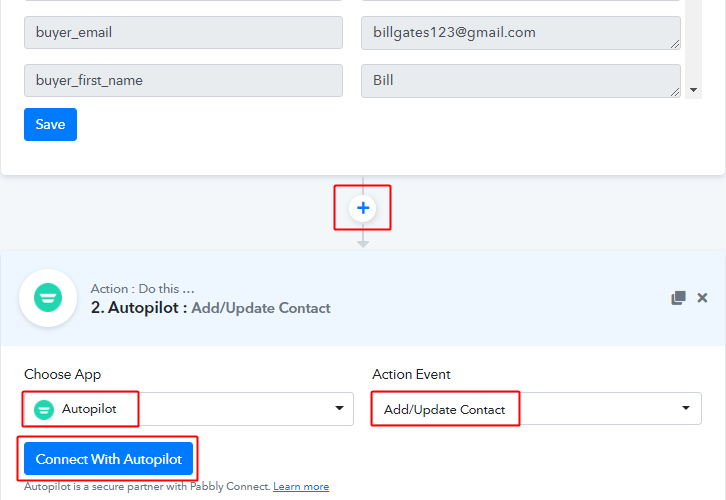
Task: Open the Learn more link
Action: click(x=301, y=487)
